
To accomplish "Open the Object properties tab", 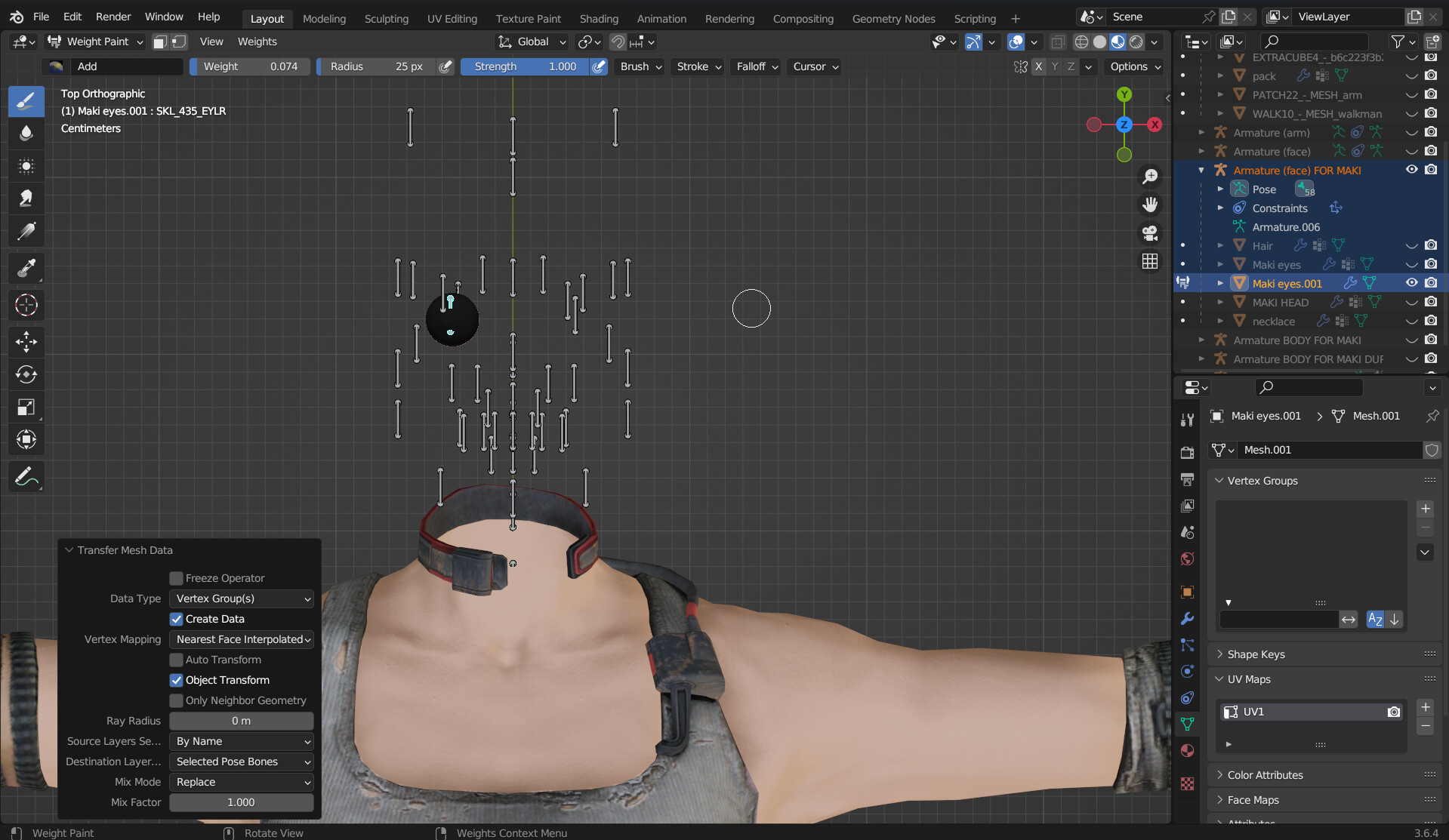I will point(1186,592).
